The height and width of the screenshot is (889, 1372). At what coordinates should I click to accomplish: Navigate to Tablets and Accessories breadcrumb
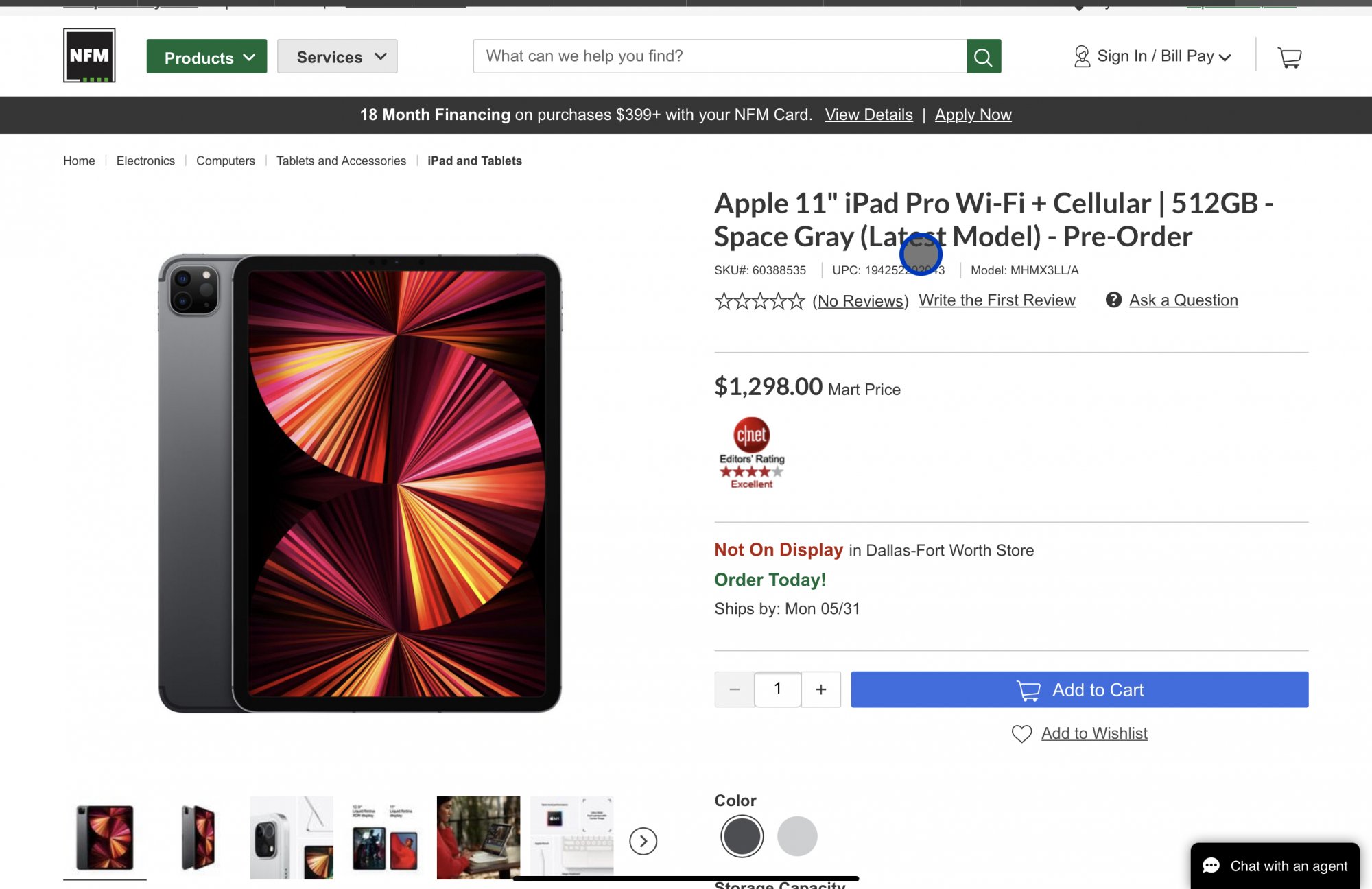pyautogui.click(x=341, y=161)
